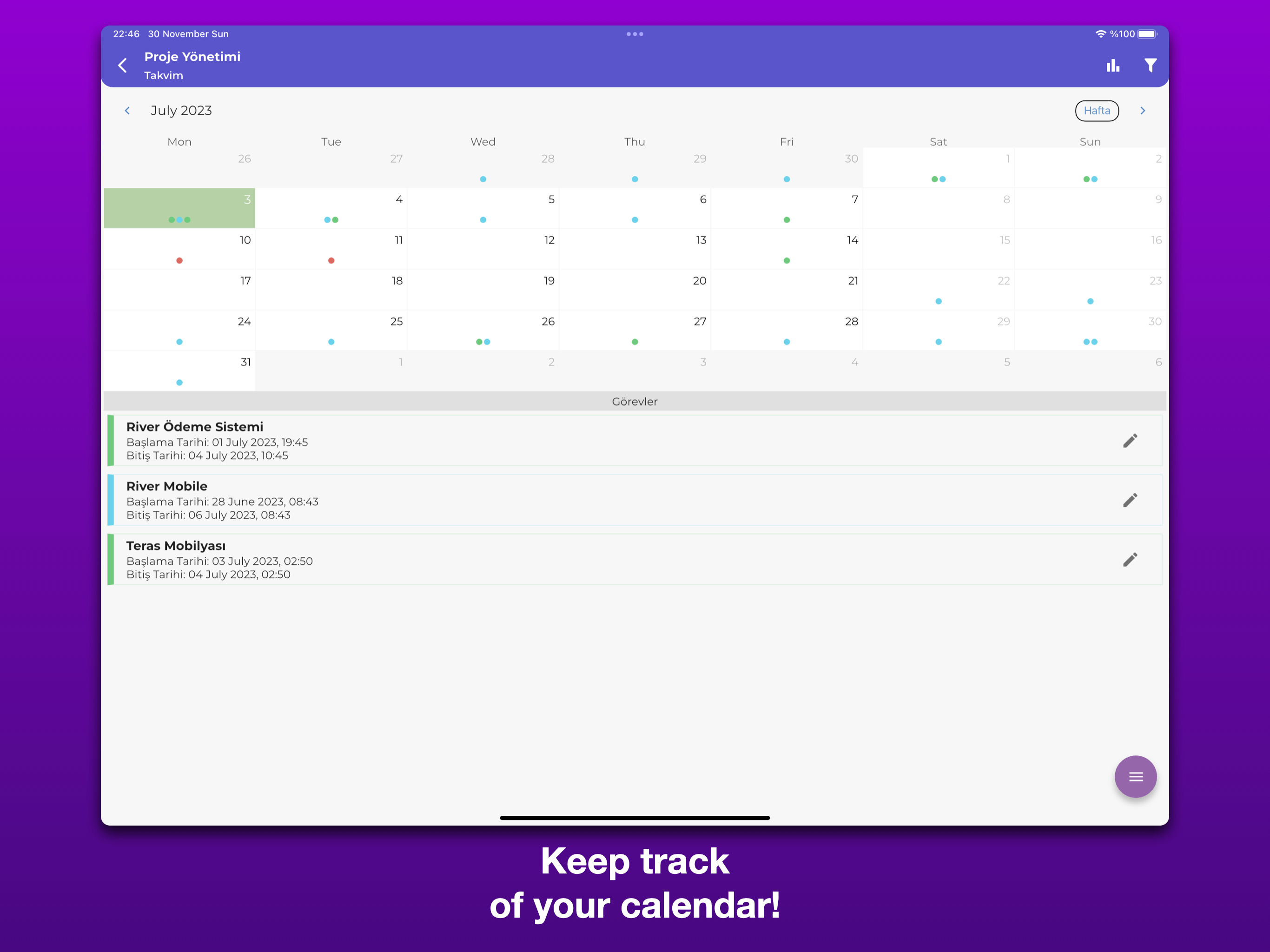Tap the Wi-Fi status icon
The height and width of the screenshot is (952, 1270).
point(1101,34)
